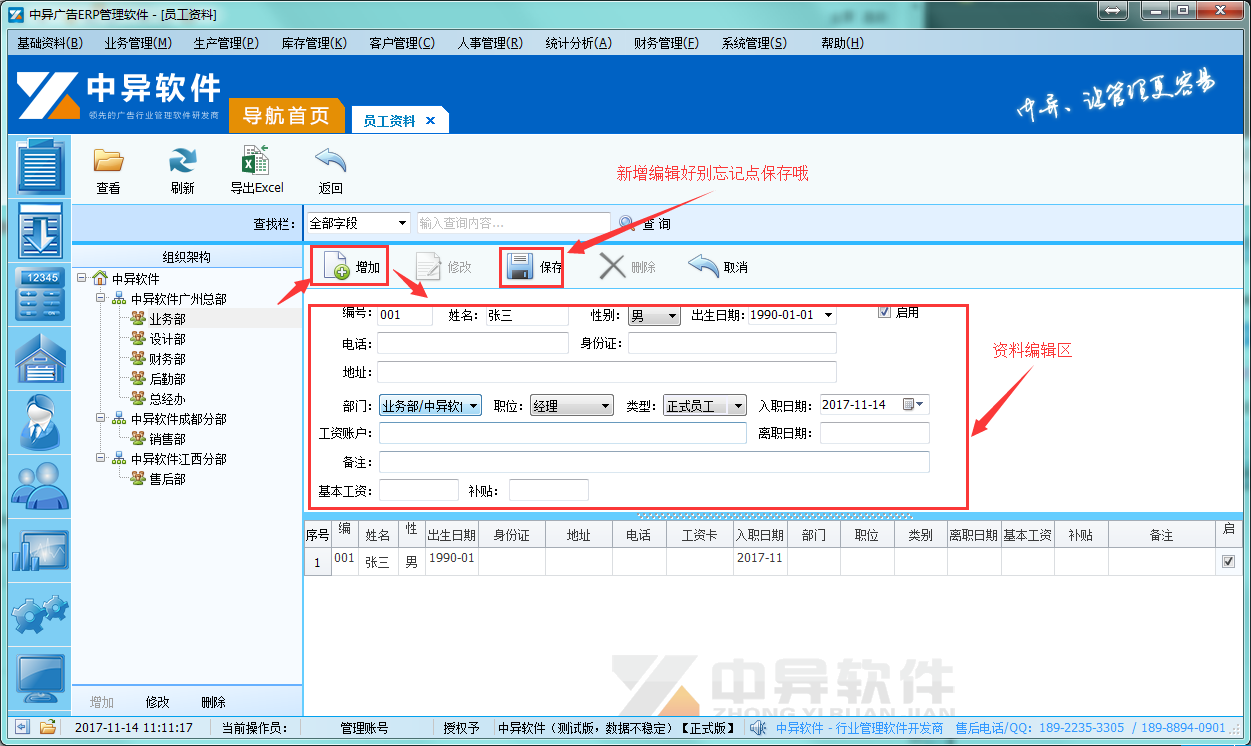Select 财务部 in the organization tree
The height and width of the screenshot is (746, 1251).
(x=167, y=359)
